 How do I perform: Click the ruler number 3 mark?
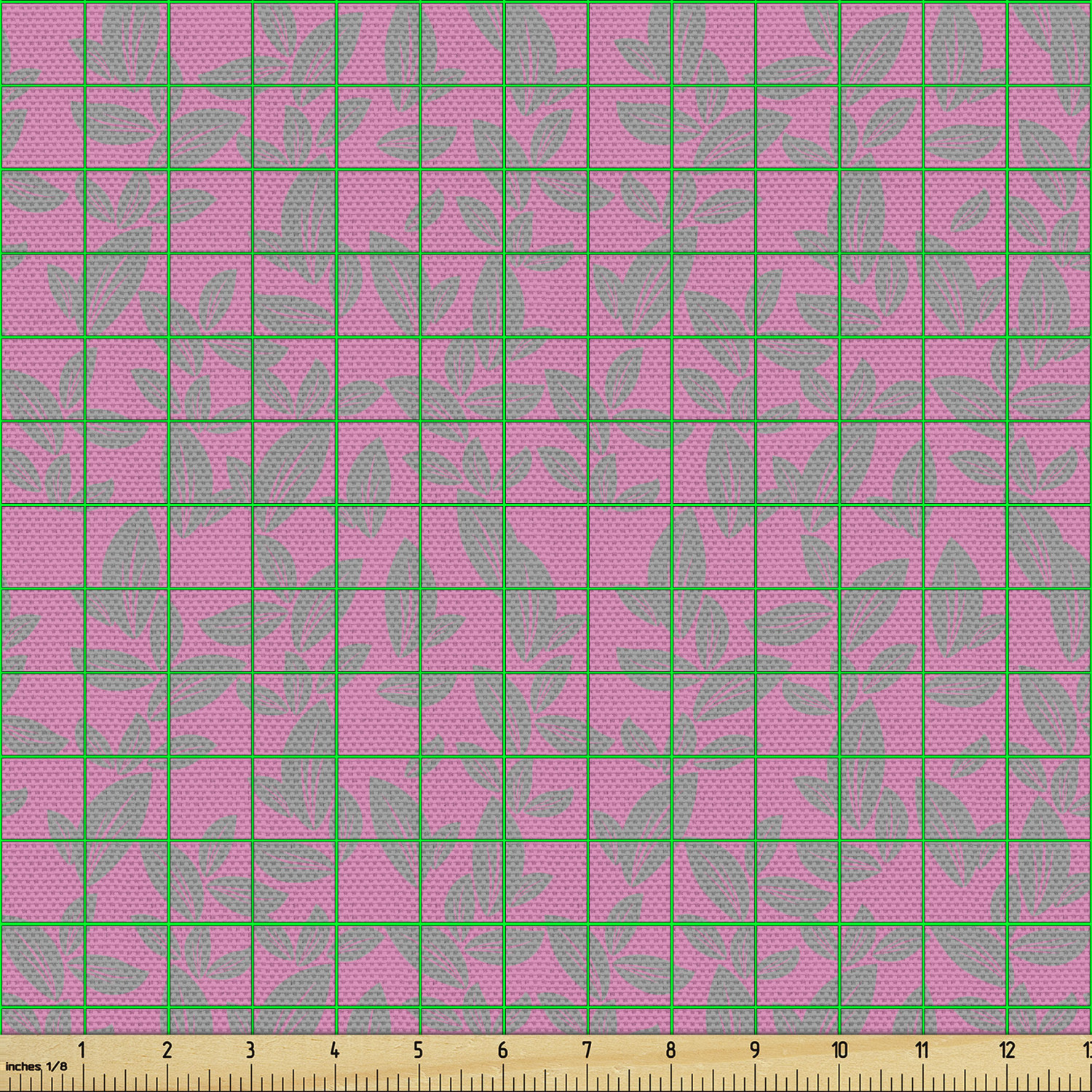[250, 1051]
